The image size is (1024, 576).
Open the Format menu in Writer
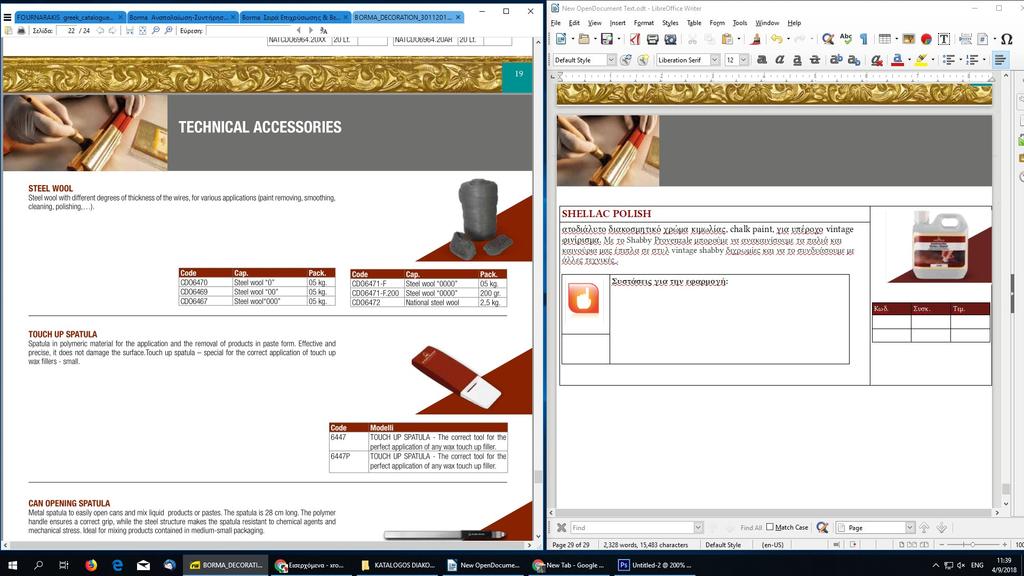point(643,23)
